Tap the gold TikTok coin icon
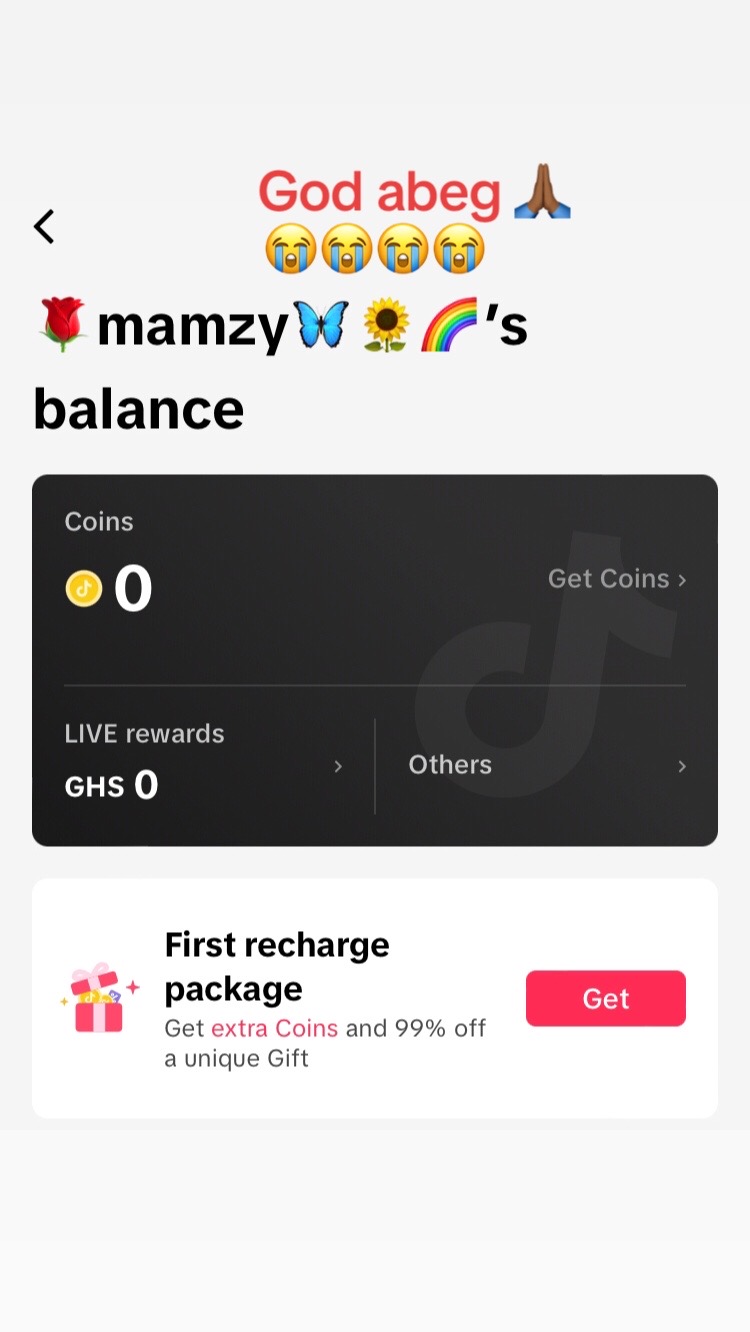 (84, 588)
